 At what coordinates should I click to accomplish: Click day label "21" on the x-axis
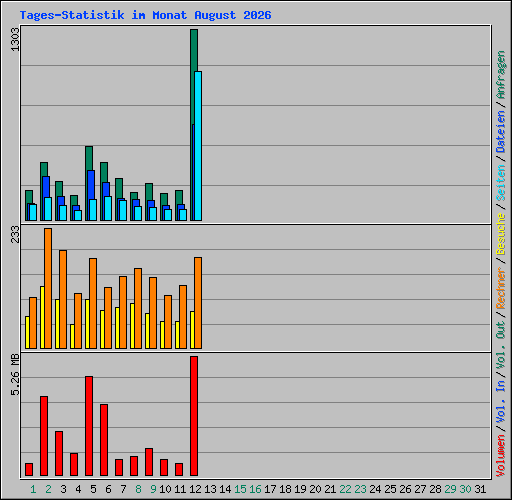click(x=330, y=489)
